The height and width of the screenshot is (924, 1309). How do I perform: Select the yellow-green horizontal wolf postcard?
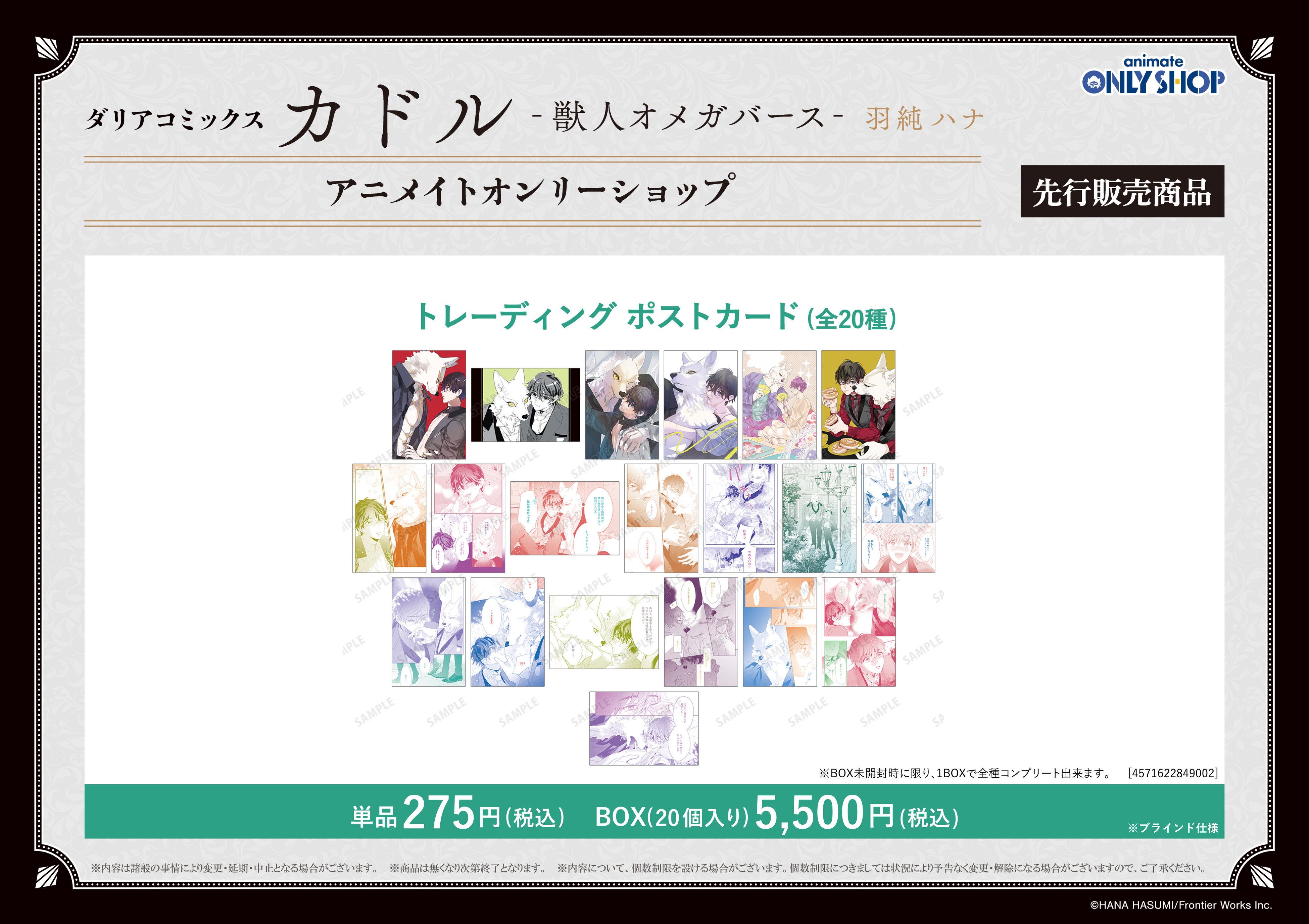(x=604, y=632)
